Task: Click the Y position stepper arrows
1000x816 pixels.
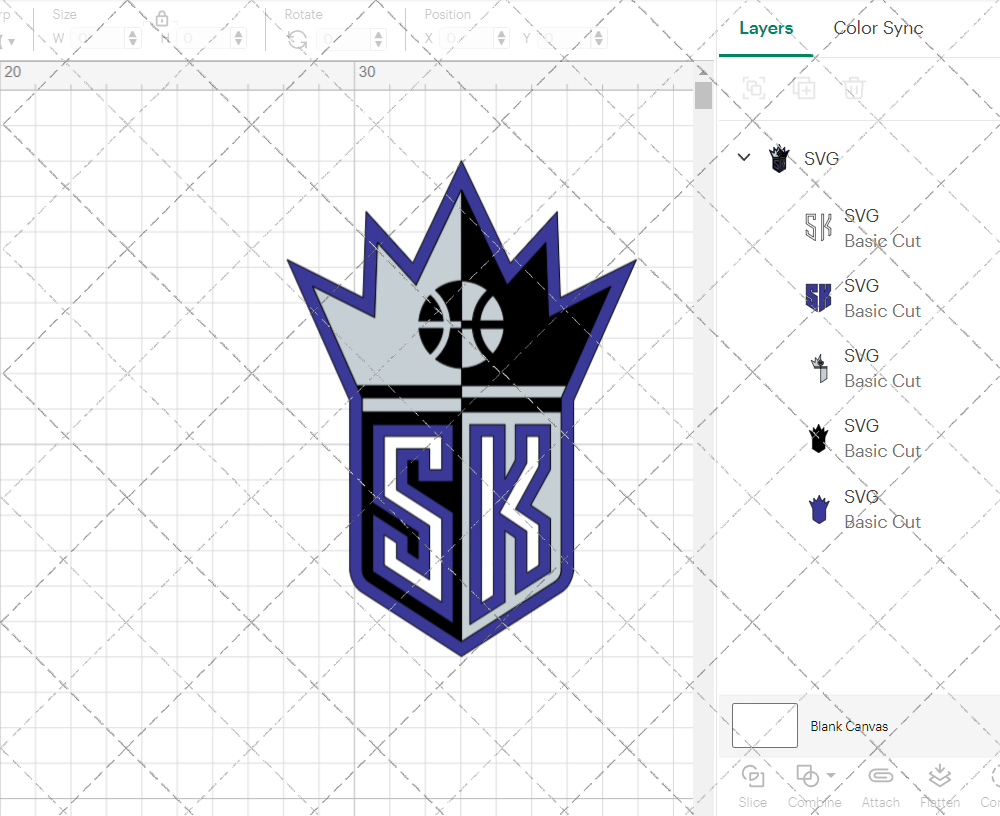Action: click(x=599, y=39)
